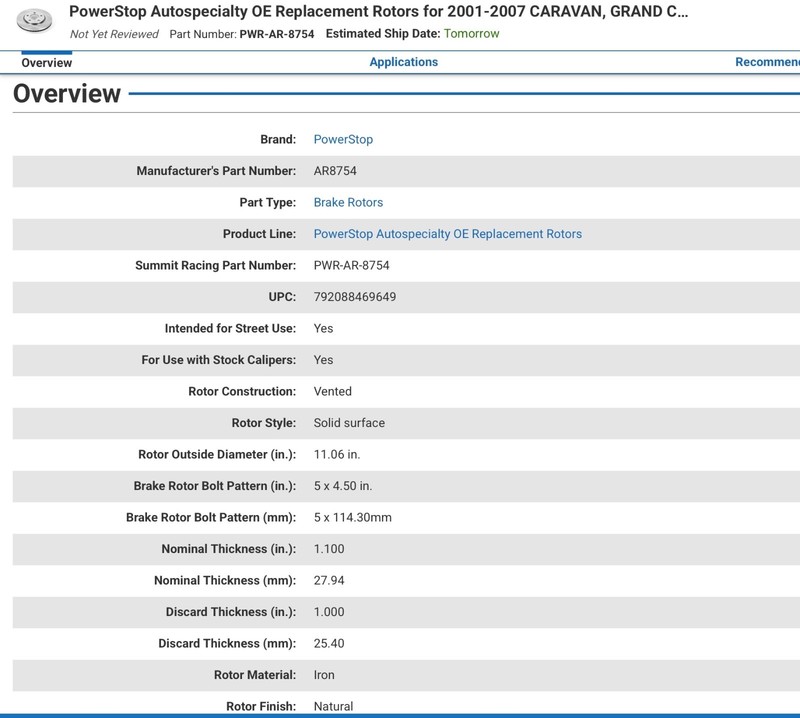
Task: Click part number PWR-AR-8754 in header
Action: click(277, 34)
